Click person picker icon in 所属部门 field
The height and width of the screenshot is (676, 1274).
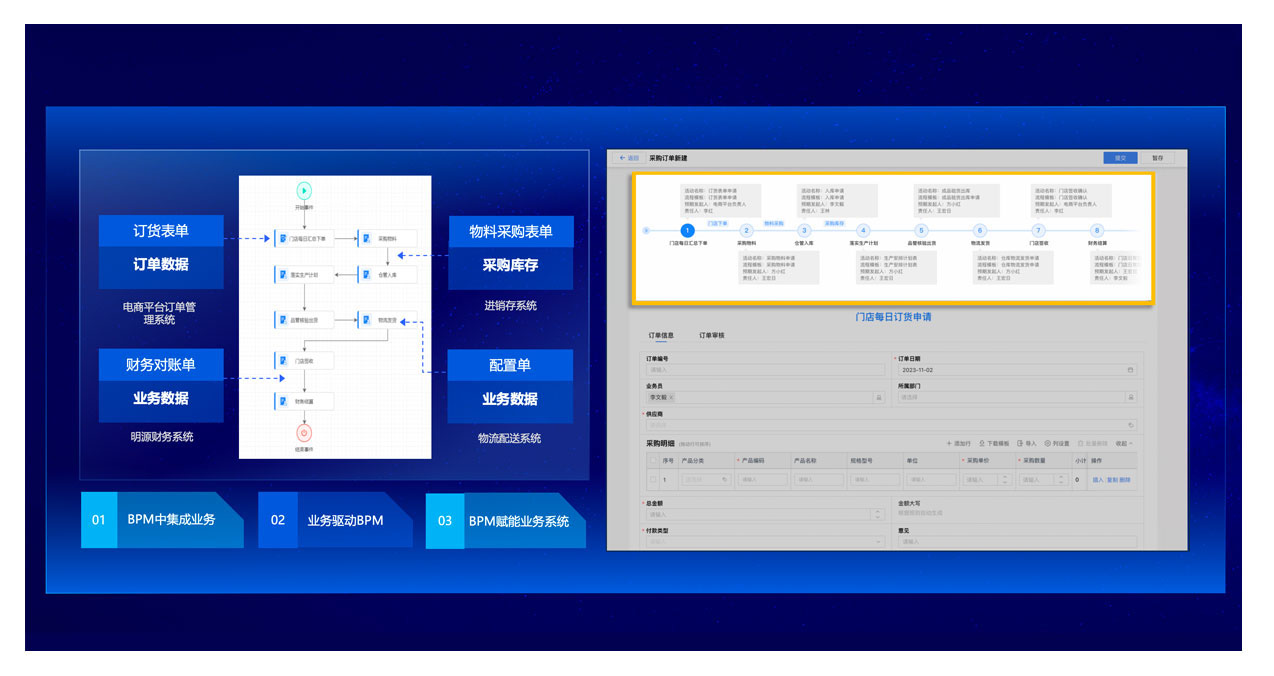pyautogui.click(x=1131, y=397)
